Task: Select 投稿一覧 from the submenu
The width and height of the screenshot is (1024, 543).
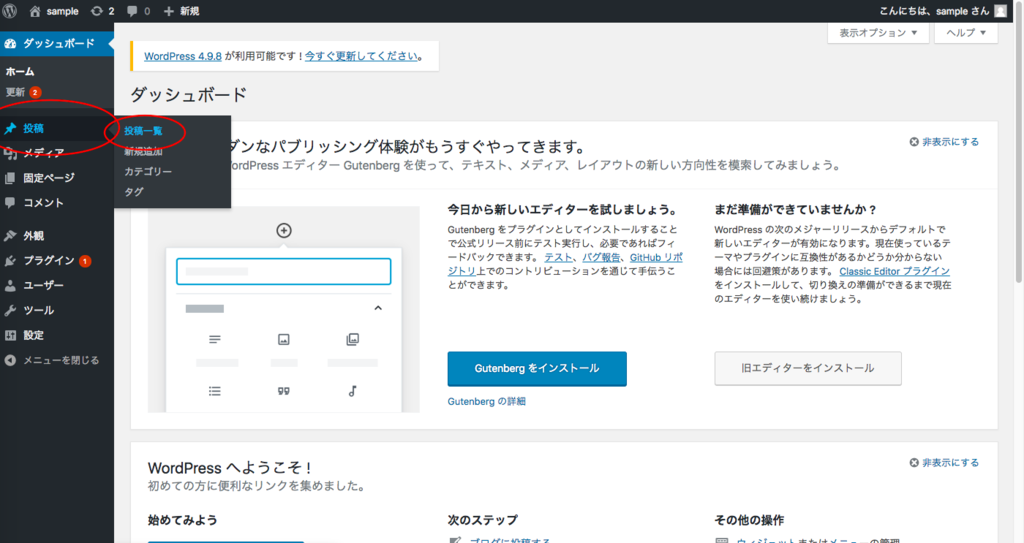Action: [144, 131]
